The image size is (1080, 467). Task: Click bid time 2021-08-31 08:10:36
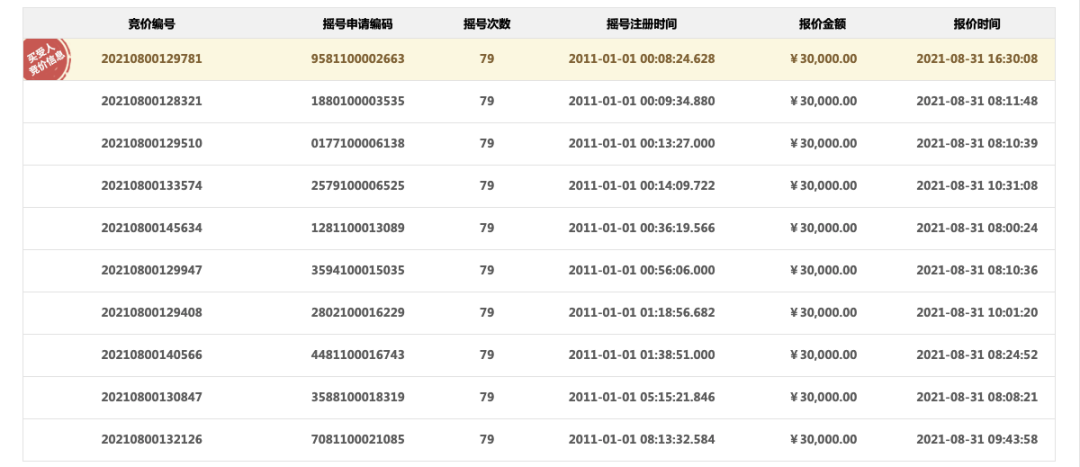(977, 270)
